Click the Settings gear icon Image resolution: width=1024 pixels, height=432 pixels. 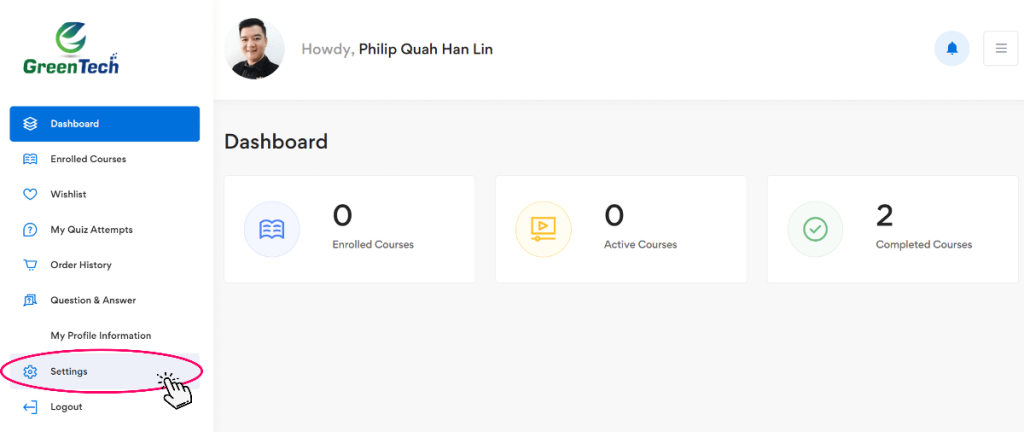coord(30,372)
